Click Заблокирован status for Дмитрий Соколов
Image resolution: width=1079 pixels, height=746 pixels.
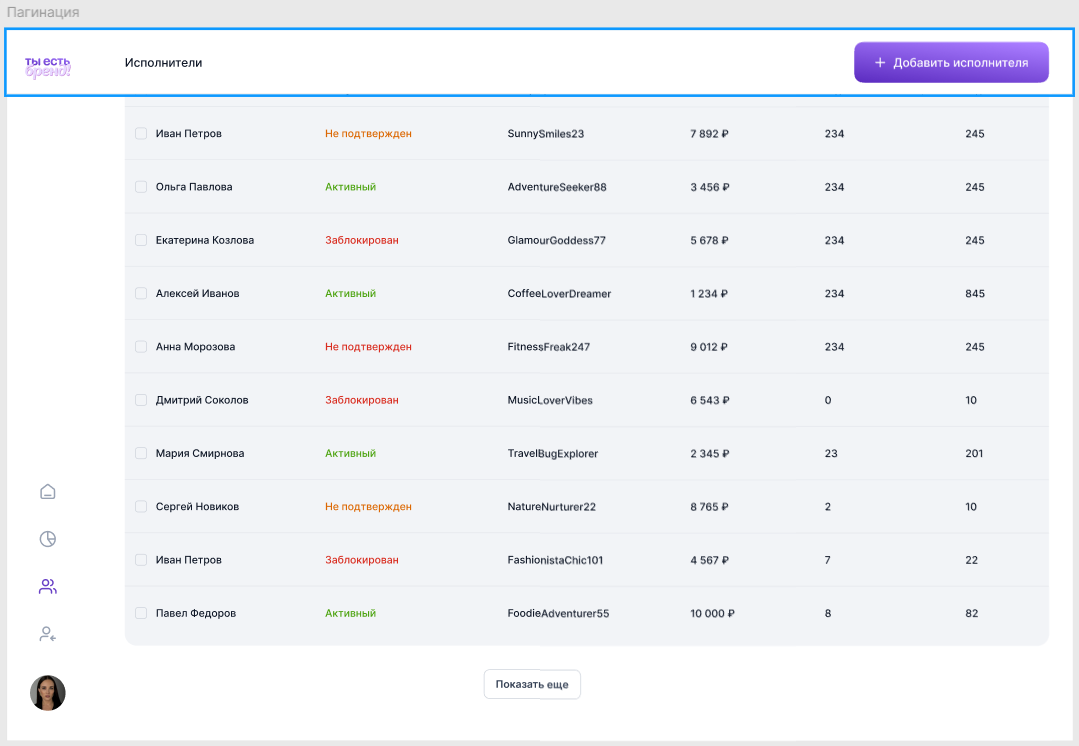pyautogui.click(x=361, y=400)
